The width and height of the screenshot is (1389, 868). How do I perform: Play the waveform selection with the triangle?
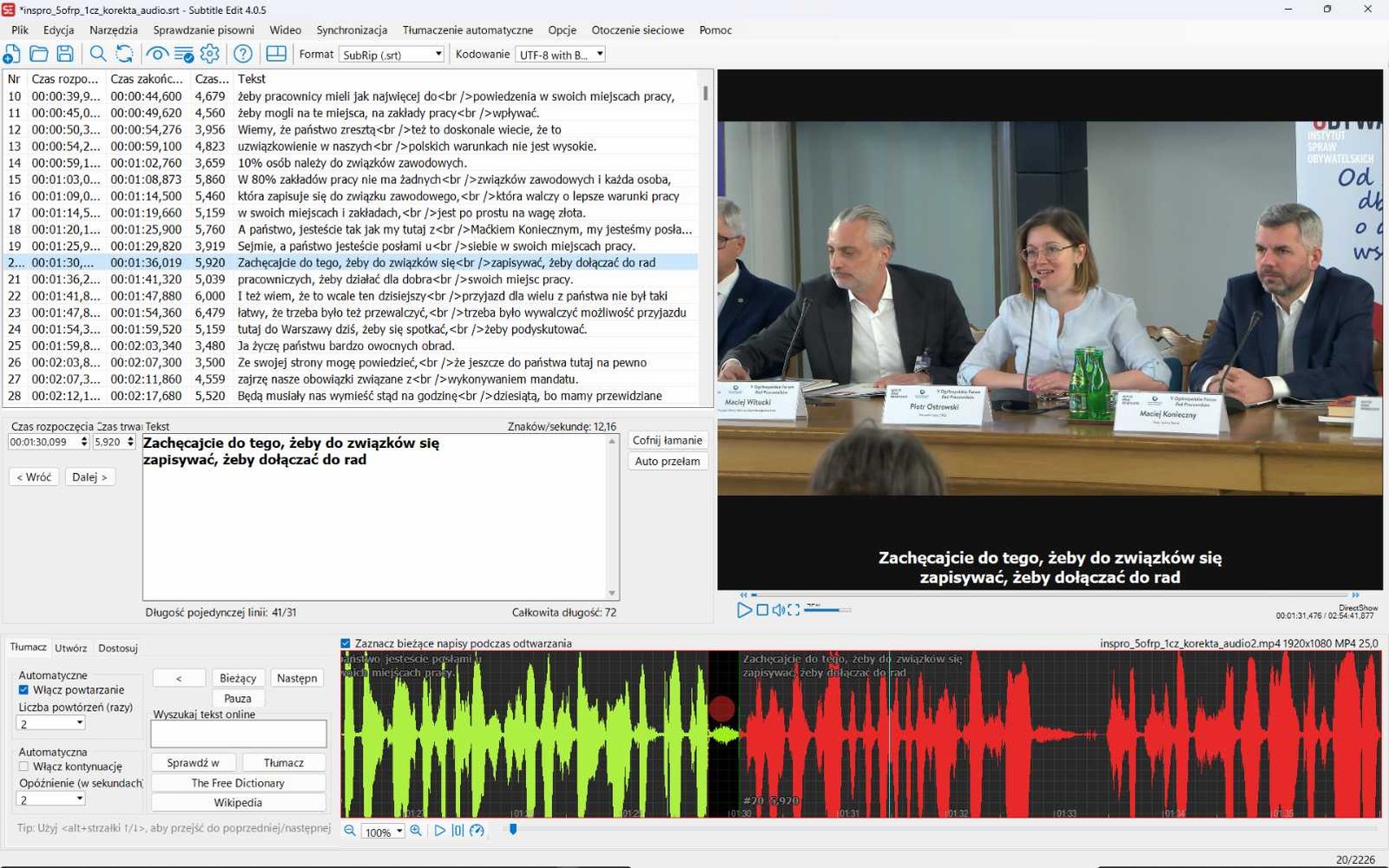tap(439, 831)
